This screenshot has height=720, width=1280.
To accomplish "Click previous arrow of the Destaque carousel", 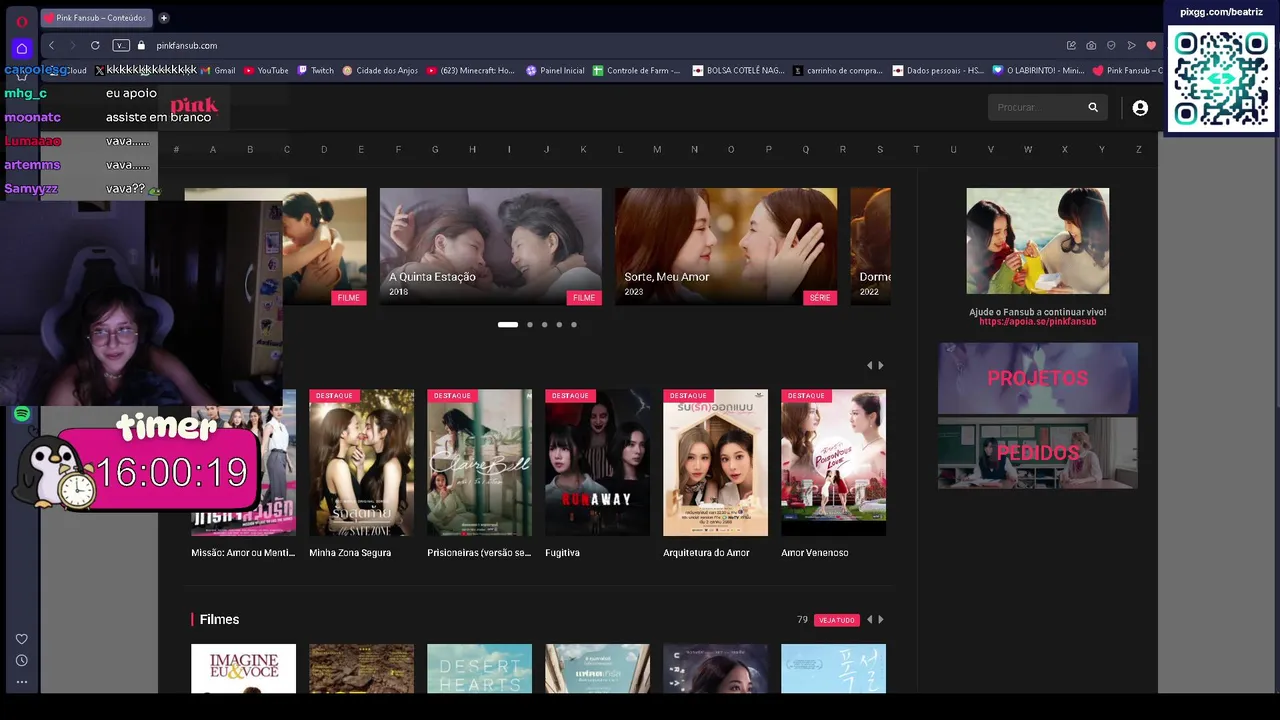I will point(869,365).
